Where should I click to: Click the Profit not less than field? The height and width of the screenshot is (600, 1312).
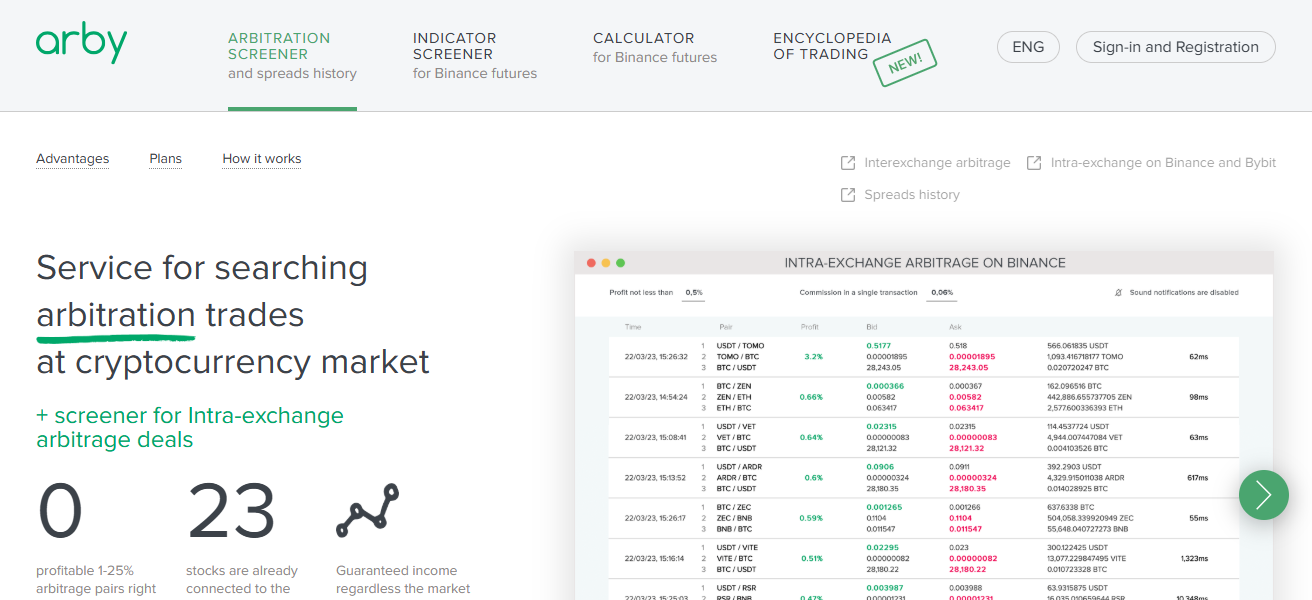(x=693, y=293)
